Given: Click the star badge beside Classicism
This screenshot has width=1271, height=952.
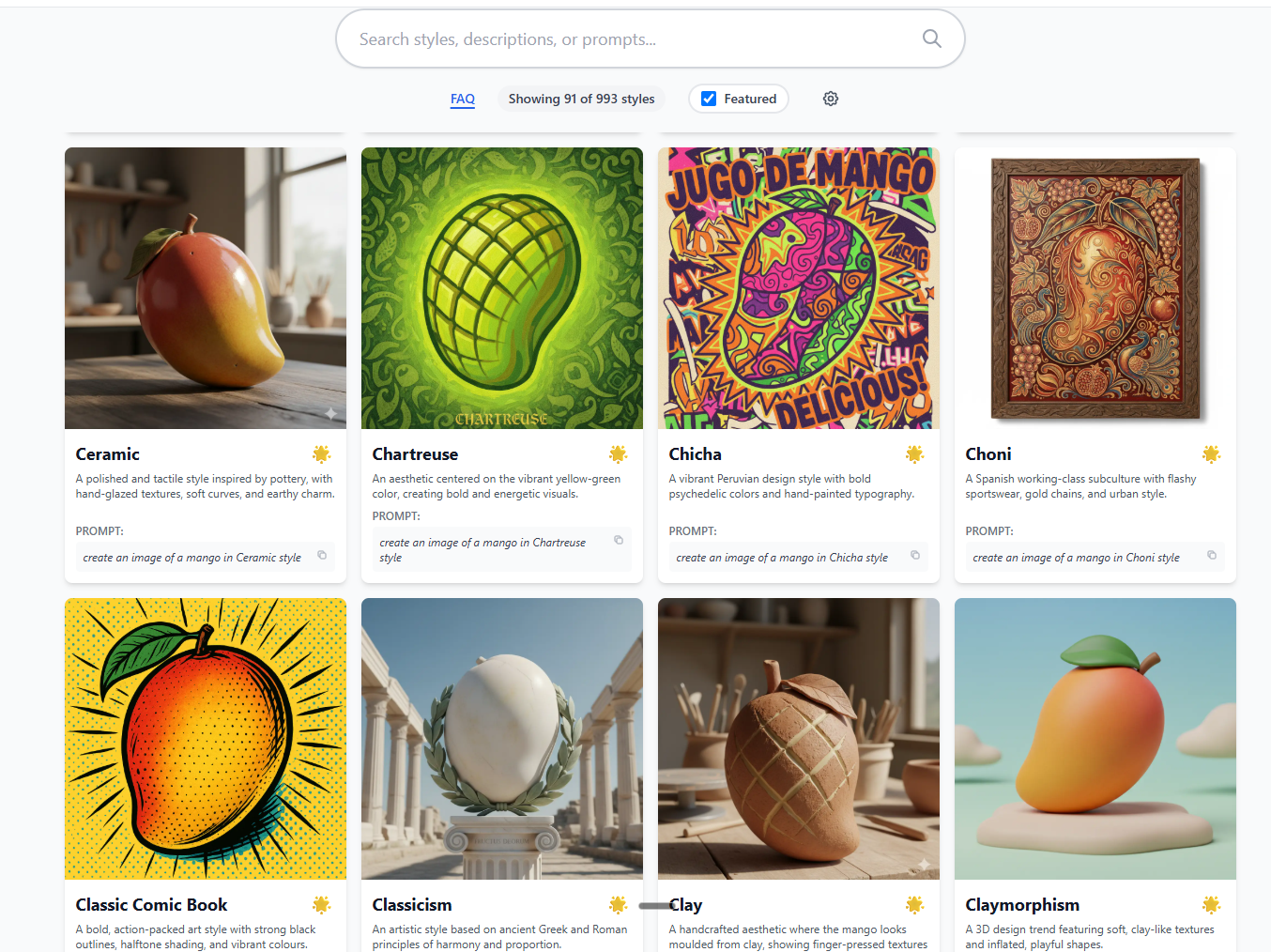Looking at the screenshot, I should click(x=618, y=905).
